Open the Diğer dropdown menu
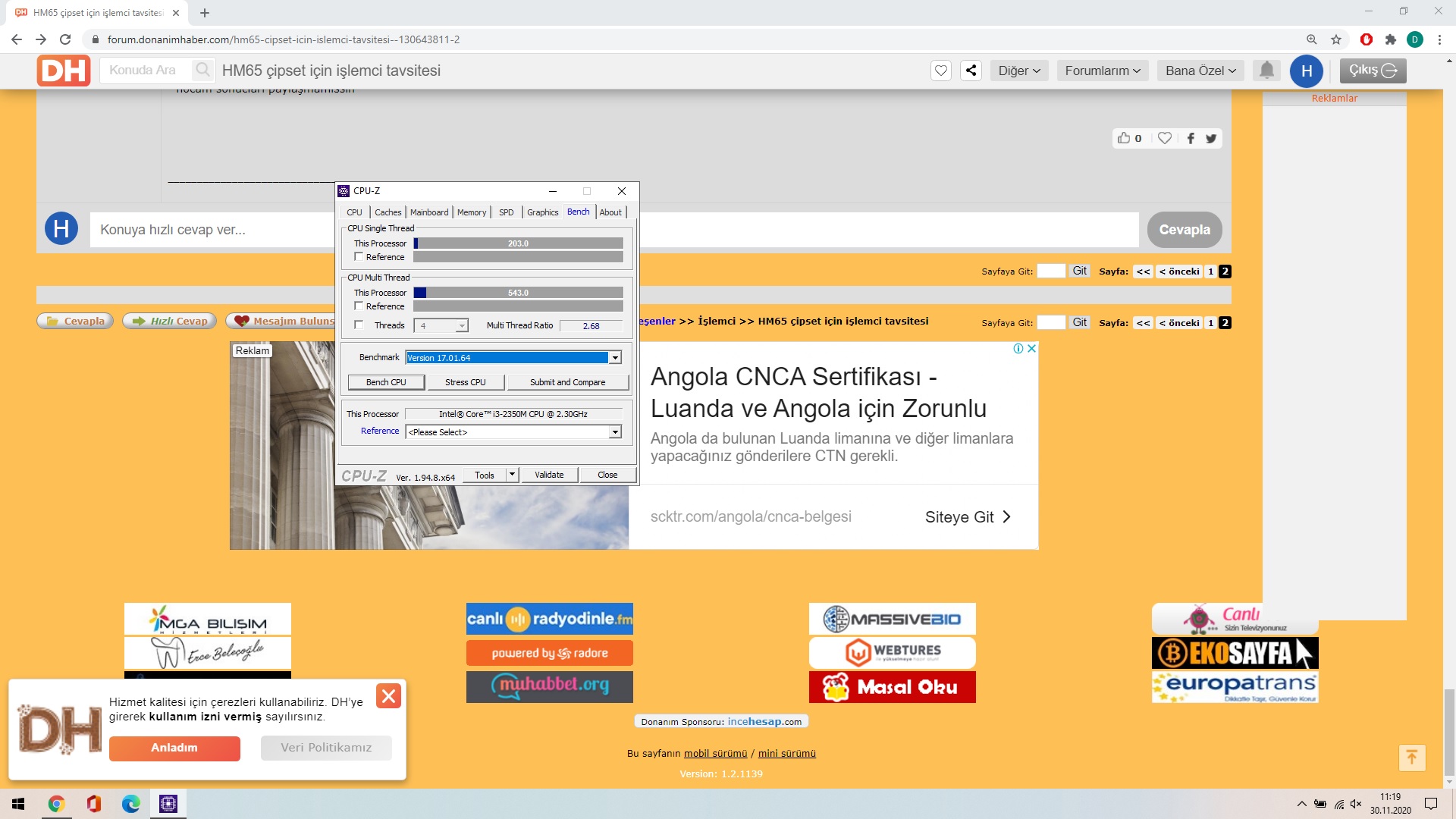This screenshot has width=1456, height=819. (1019, 71)
